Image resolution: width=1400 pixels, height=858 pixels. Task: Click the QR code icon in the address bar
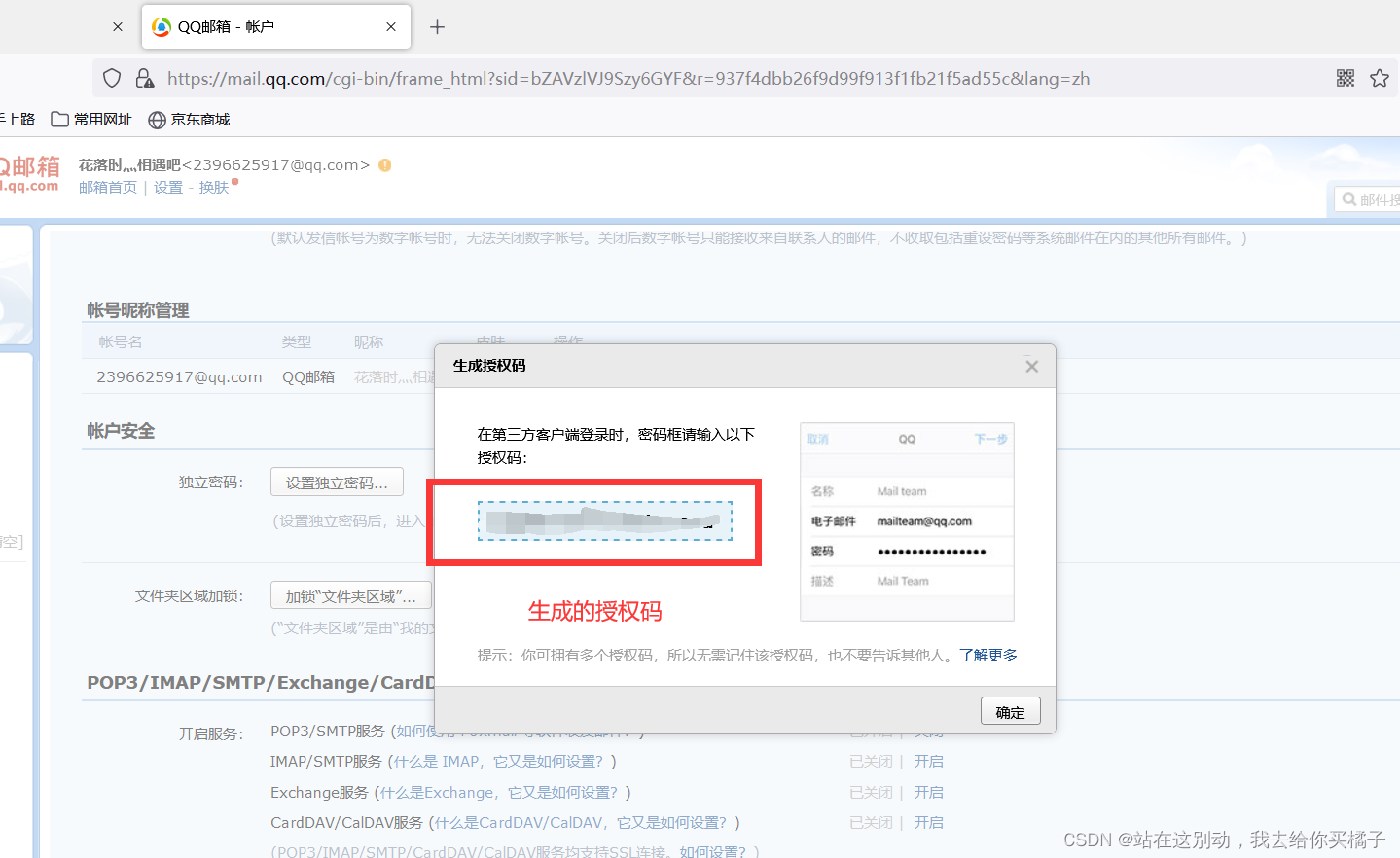click(x=1346, y=77)
